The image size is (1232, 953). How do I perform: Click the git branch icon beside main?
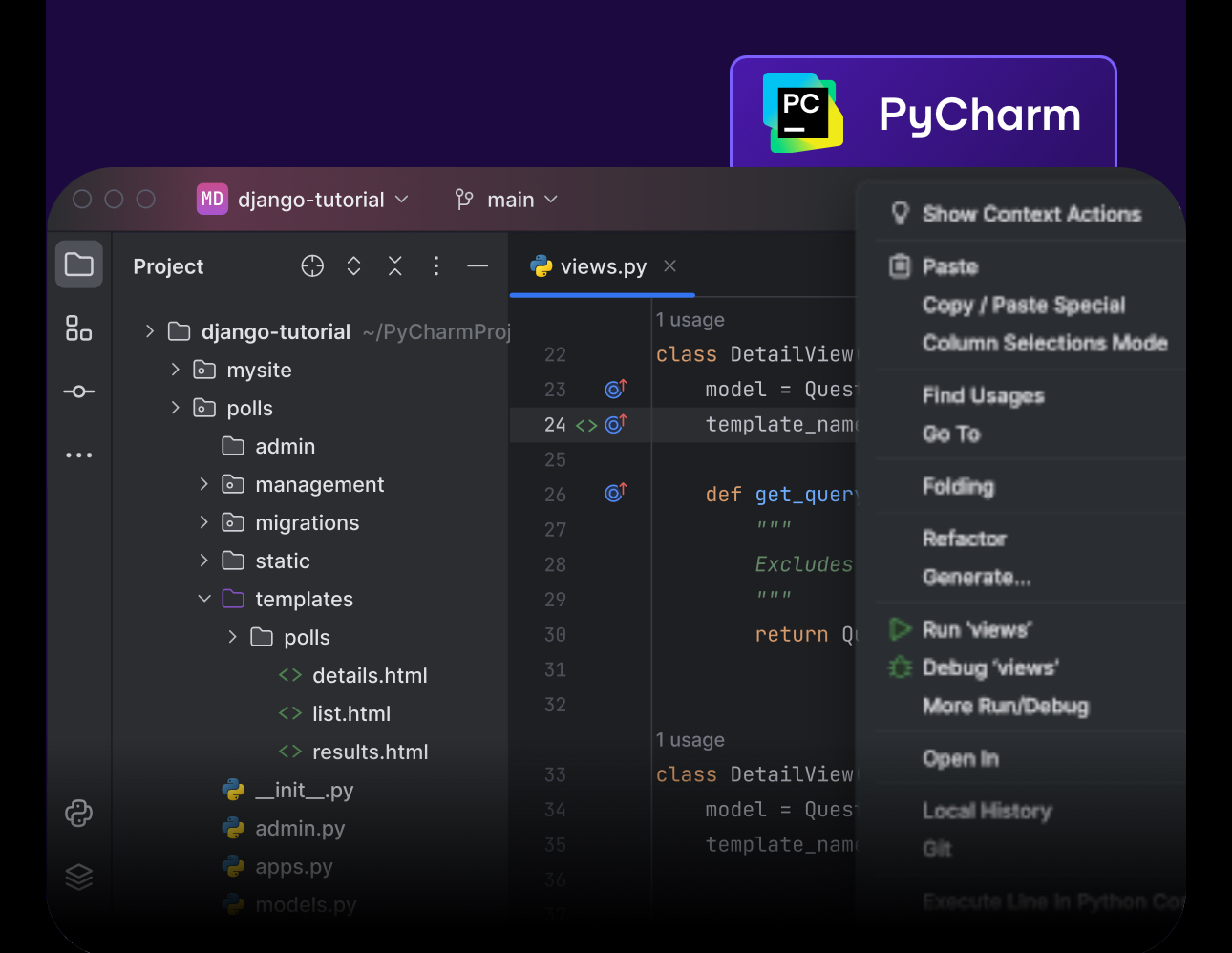[464, 199]
